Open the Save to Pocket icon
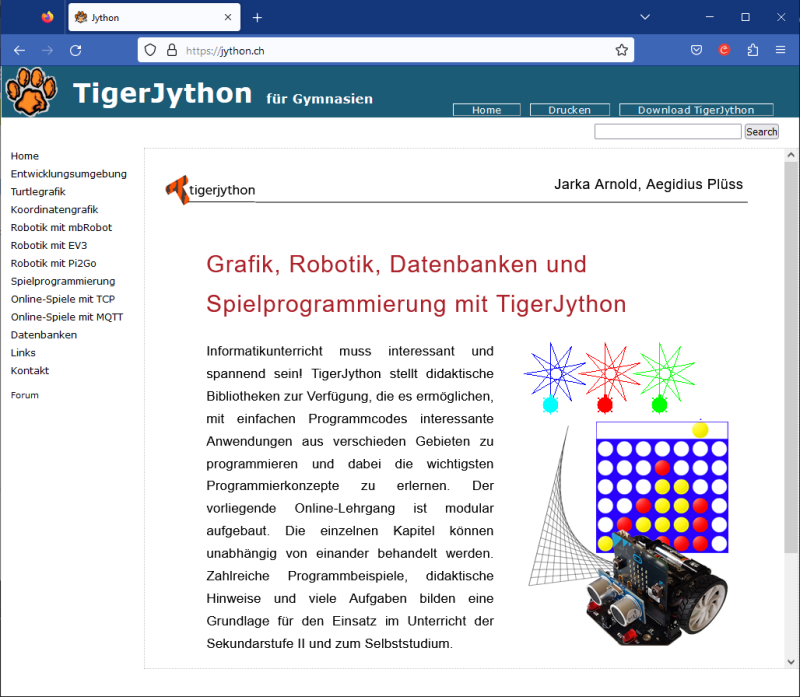Viewport: 800px width, 697px height. pyautogui.click(x=696, y=50)
